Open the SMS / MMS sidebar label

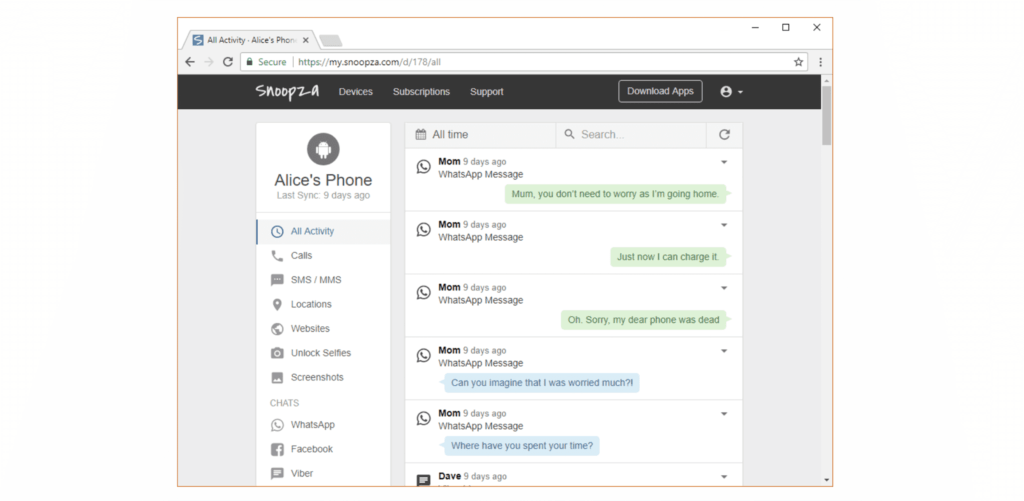click(x=316, y=280)
